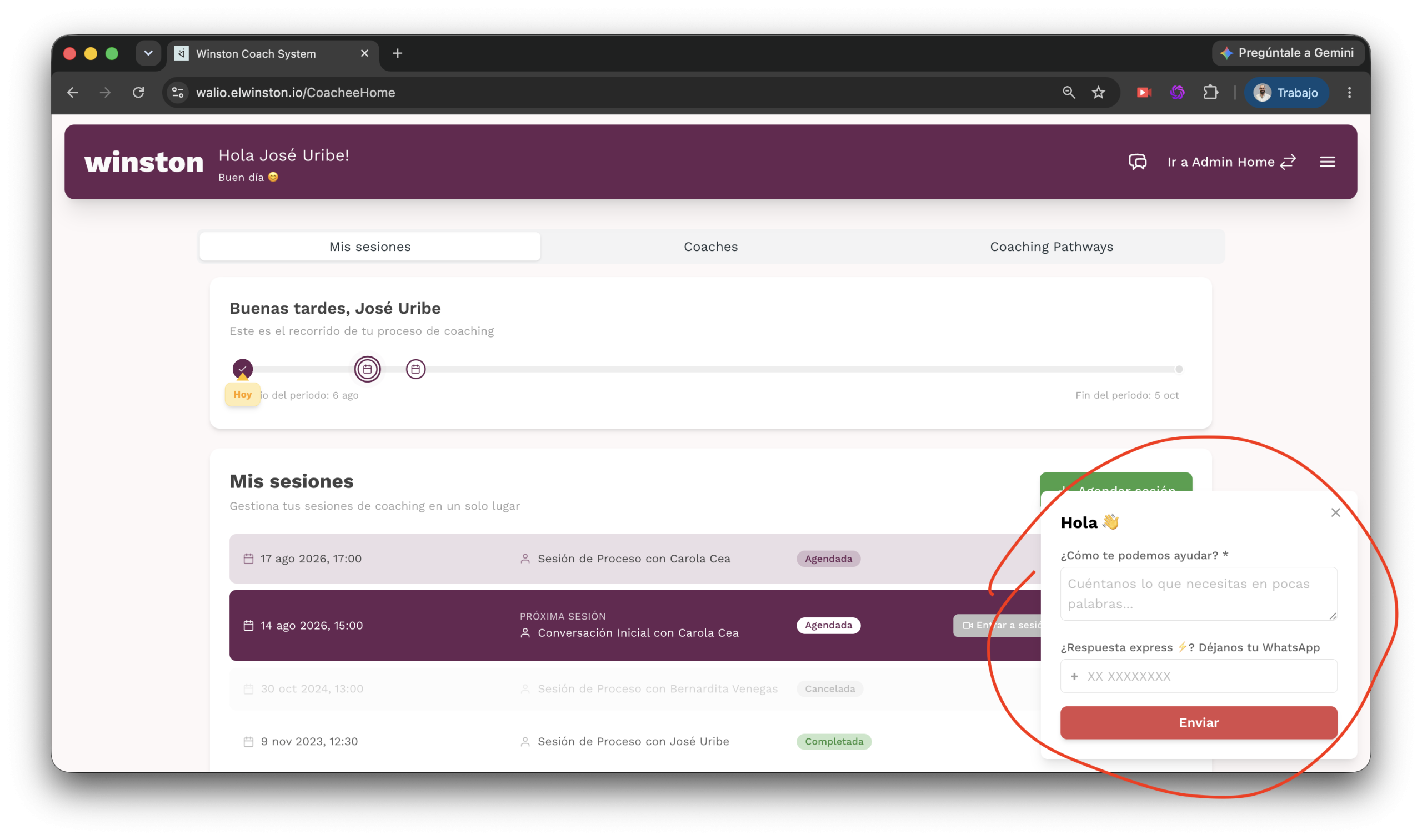1422x840 pixels.
Task: Open the Extensions puzzle piece menu
Action: tap(1211, 92)
